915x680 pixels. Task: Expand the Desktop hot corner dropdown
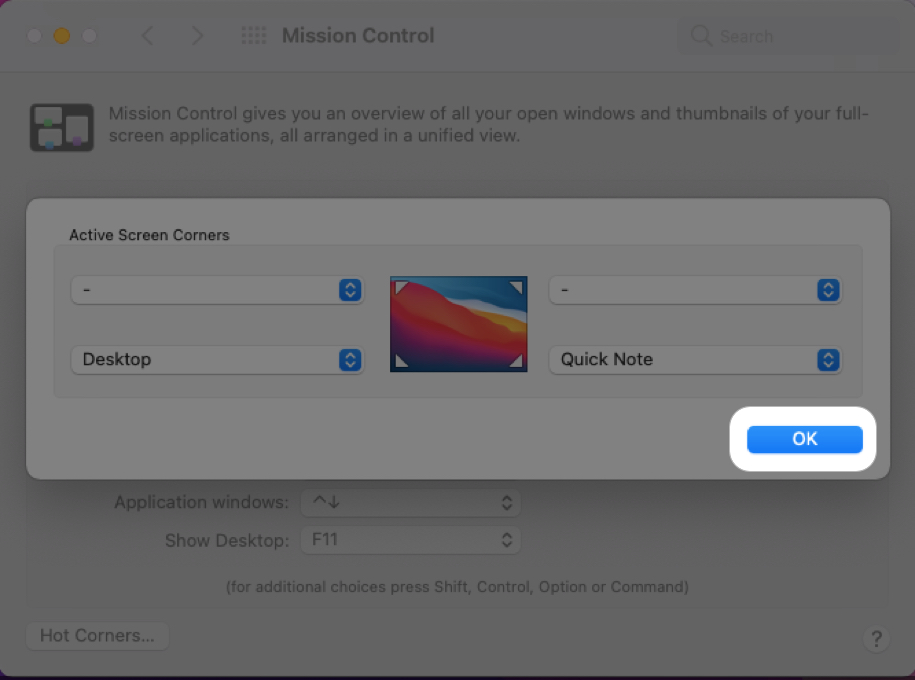click(x=217, y=360)
